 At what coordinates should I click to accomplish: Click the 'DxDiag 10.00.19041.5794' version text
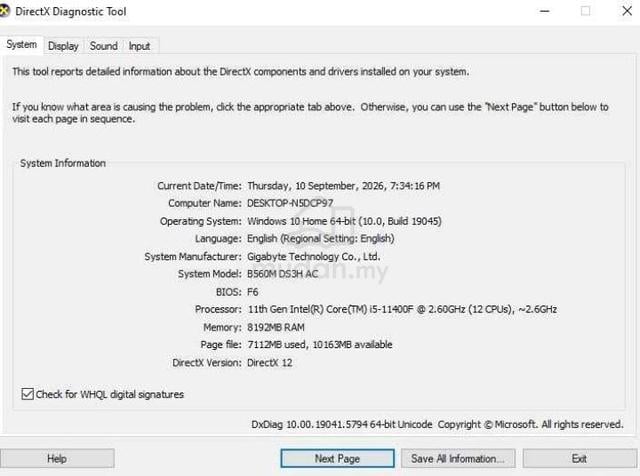(x=310, y=425)
